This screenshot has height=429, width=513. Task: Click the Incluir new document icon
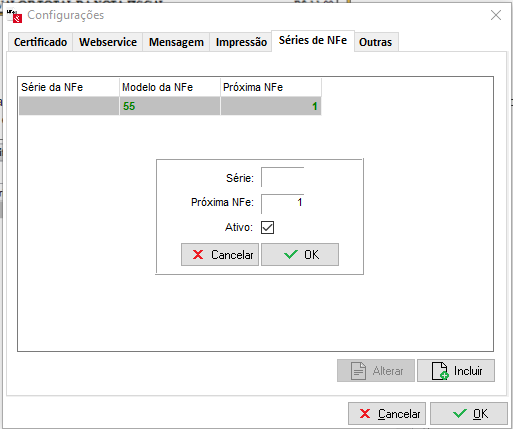440,371
